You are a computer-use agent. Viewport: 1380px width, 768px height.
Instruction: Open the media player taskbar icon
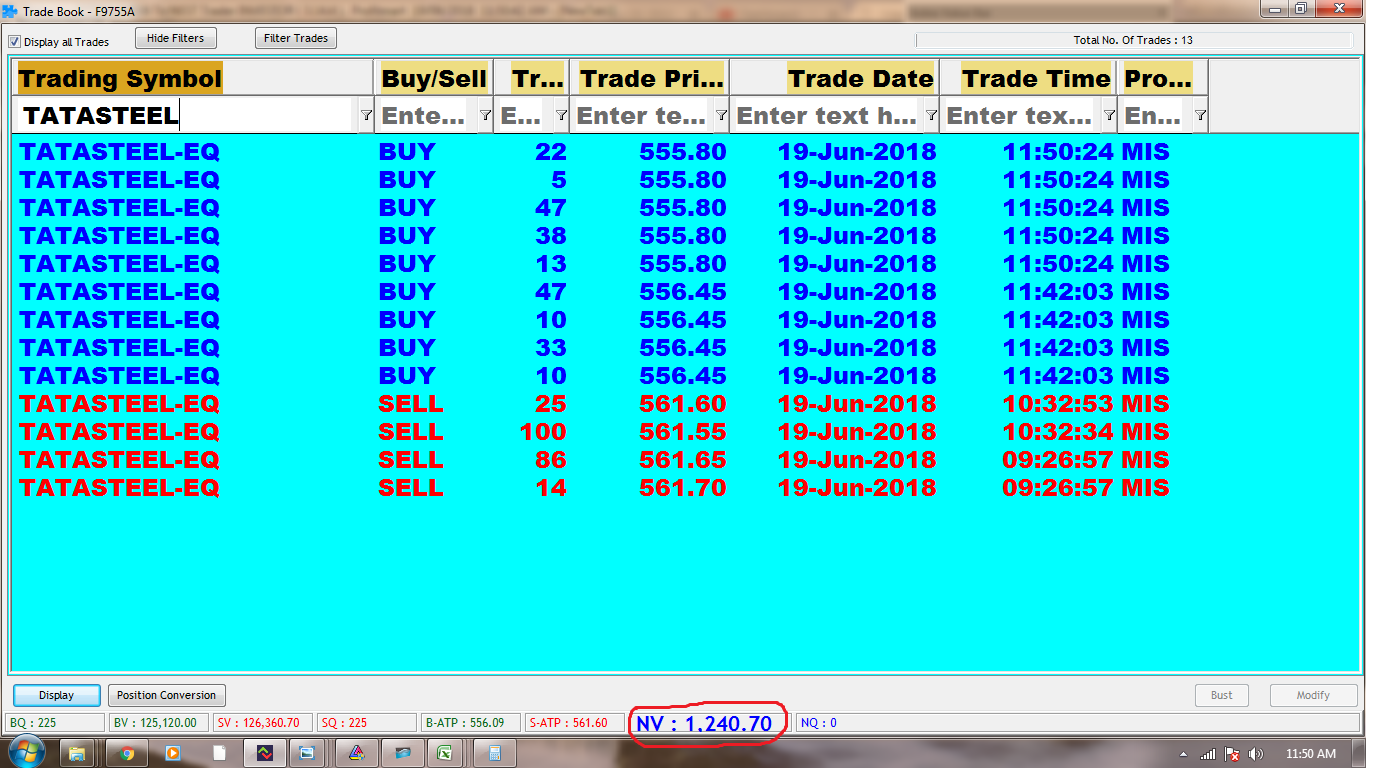tap(172, 753)
